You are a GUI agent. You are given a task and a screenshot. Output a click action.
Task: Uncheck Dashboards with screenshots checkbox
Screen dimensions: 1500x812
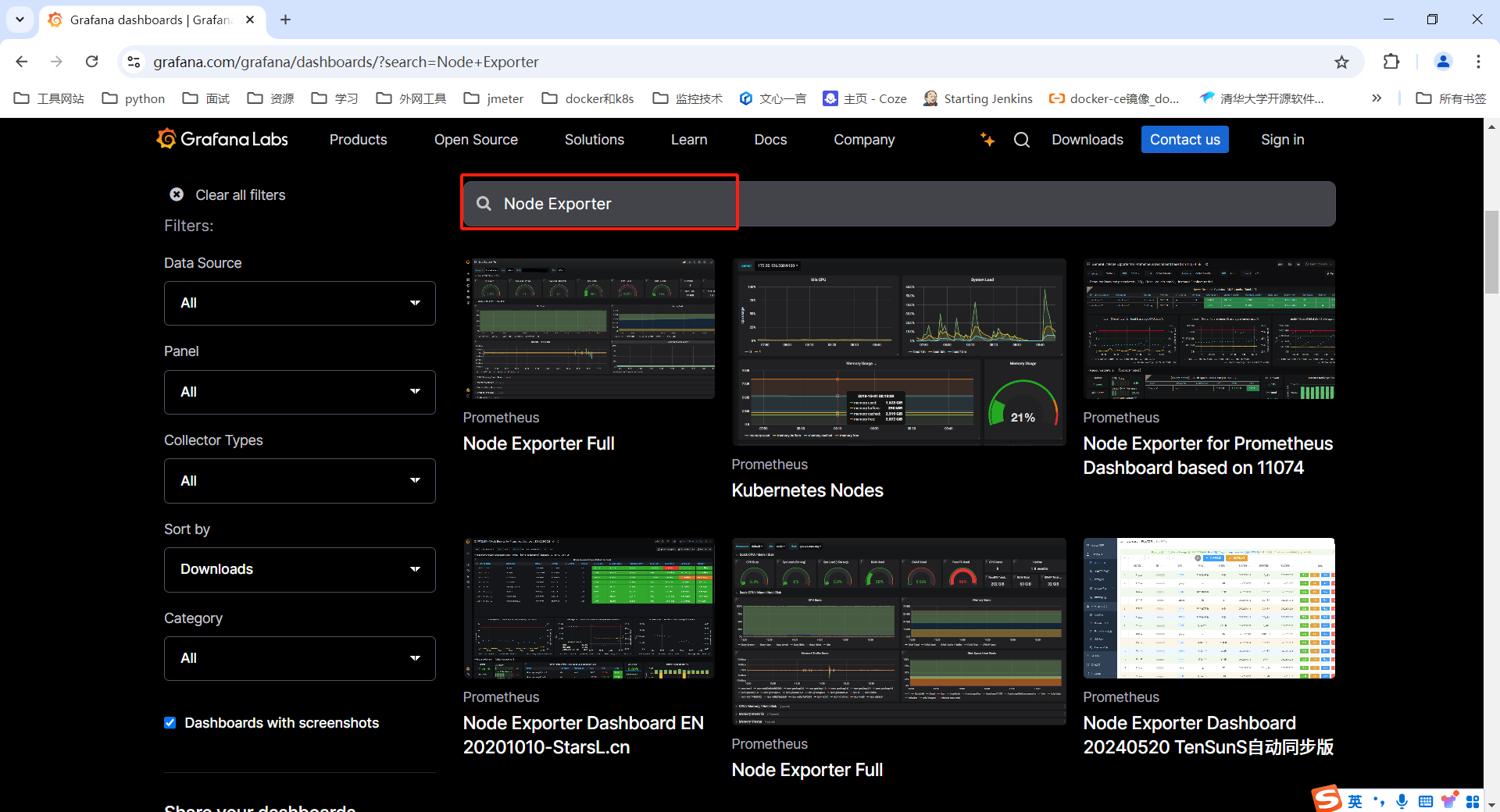point(170,723)
